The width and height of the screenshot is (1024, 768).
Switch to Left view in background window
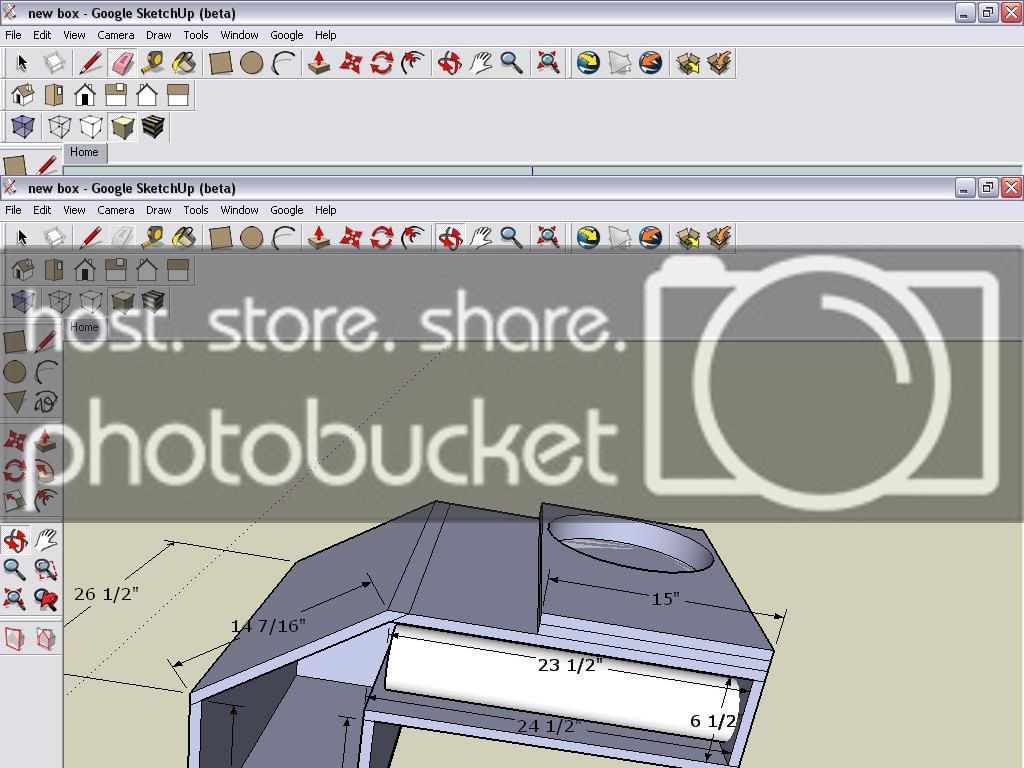pos(178,95)
